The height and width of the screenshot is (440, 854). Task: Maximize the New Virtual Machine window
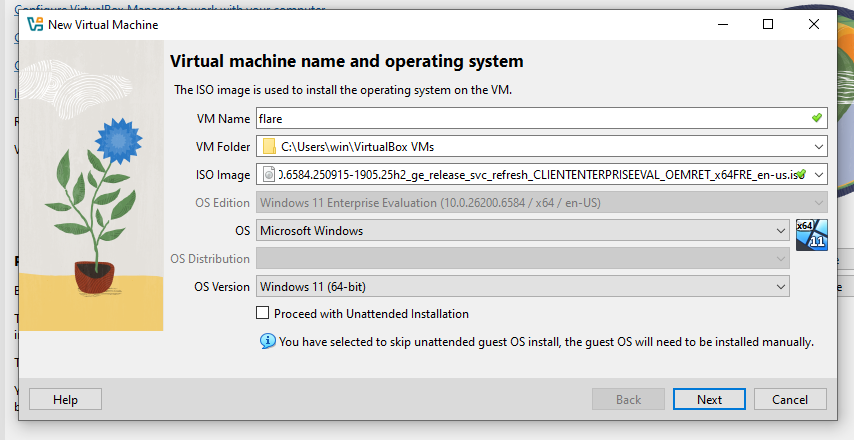tap(768, 24)
